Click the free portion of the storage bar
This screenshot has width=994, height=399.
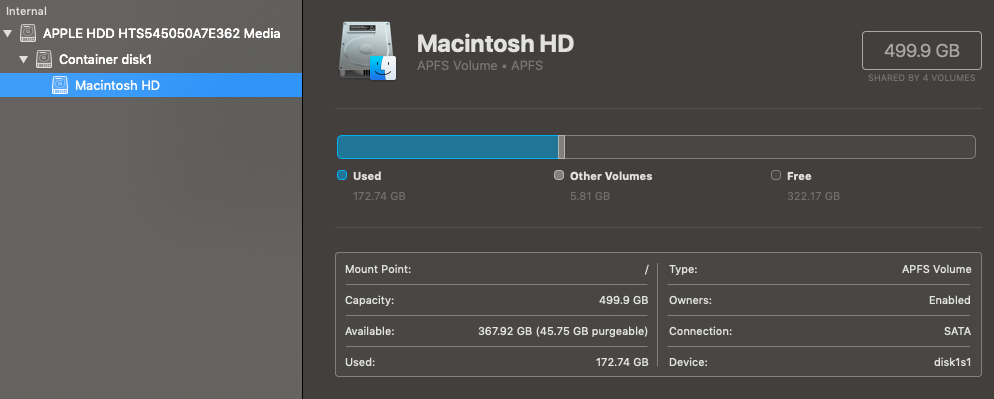(770, 147)
